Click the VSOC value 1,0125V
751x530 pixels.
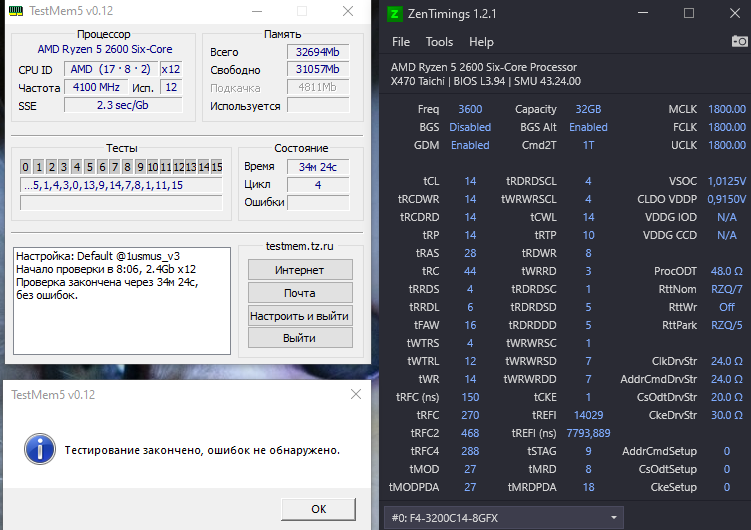[727, 181]
